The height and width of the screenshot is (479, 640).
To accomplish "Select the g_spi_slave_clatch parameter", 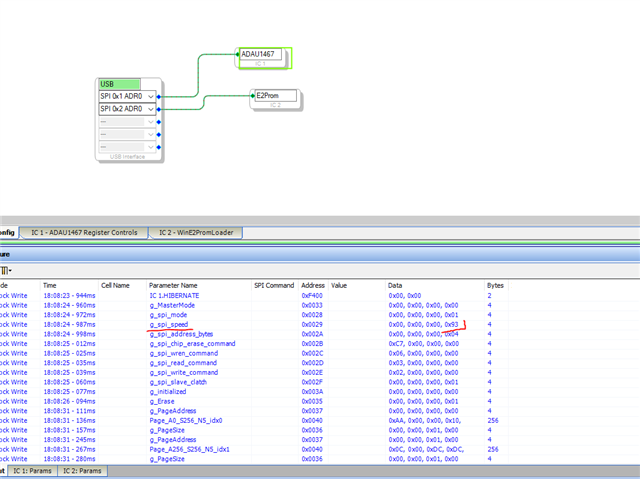I will (x=178, y=382).
